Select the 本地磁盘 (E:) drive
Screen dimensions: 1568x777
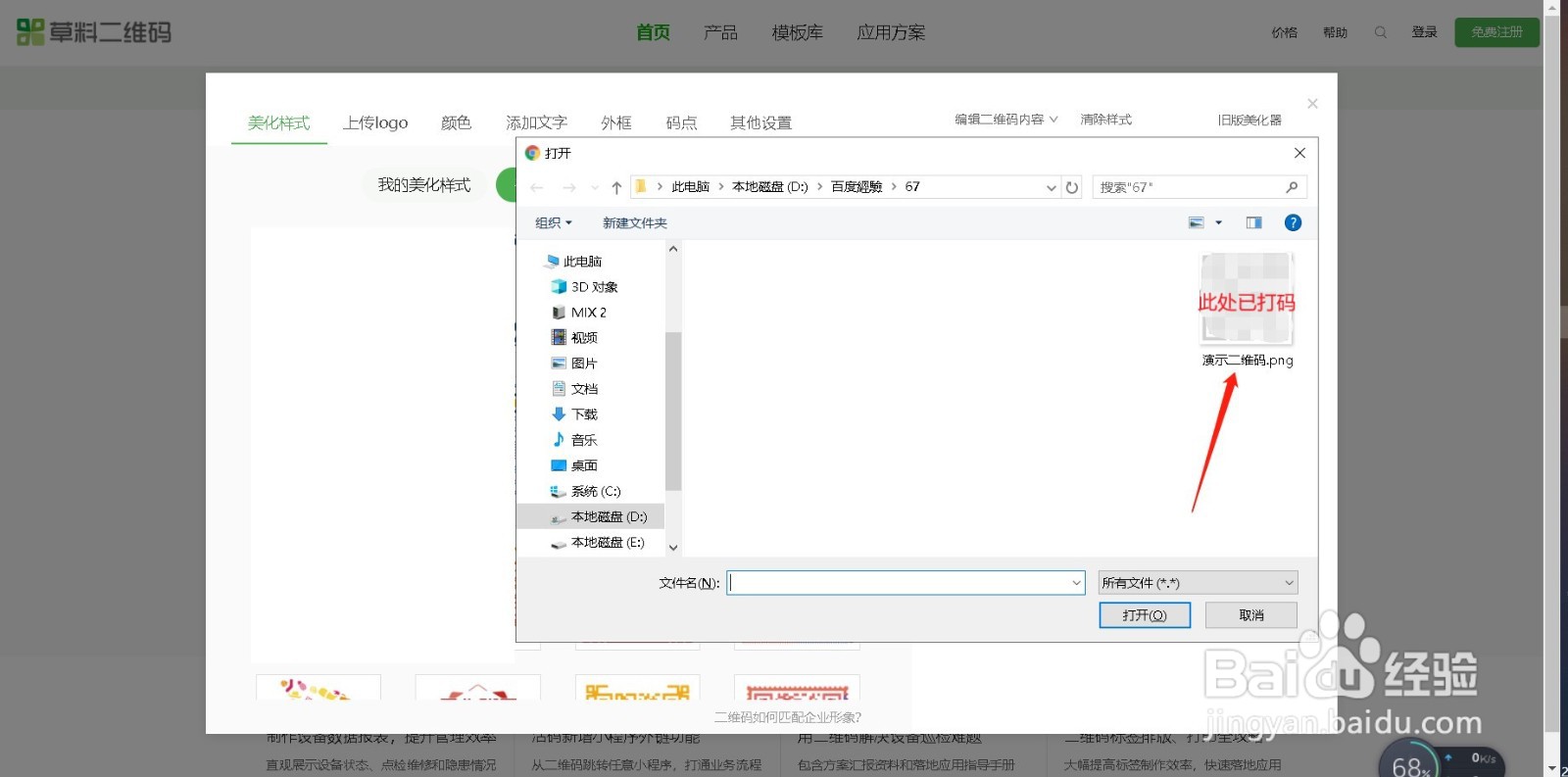click(x=608, y=542)
